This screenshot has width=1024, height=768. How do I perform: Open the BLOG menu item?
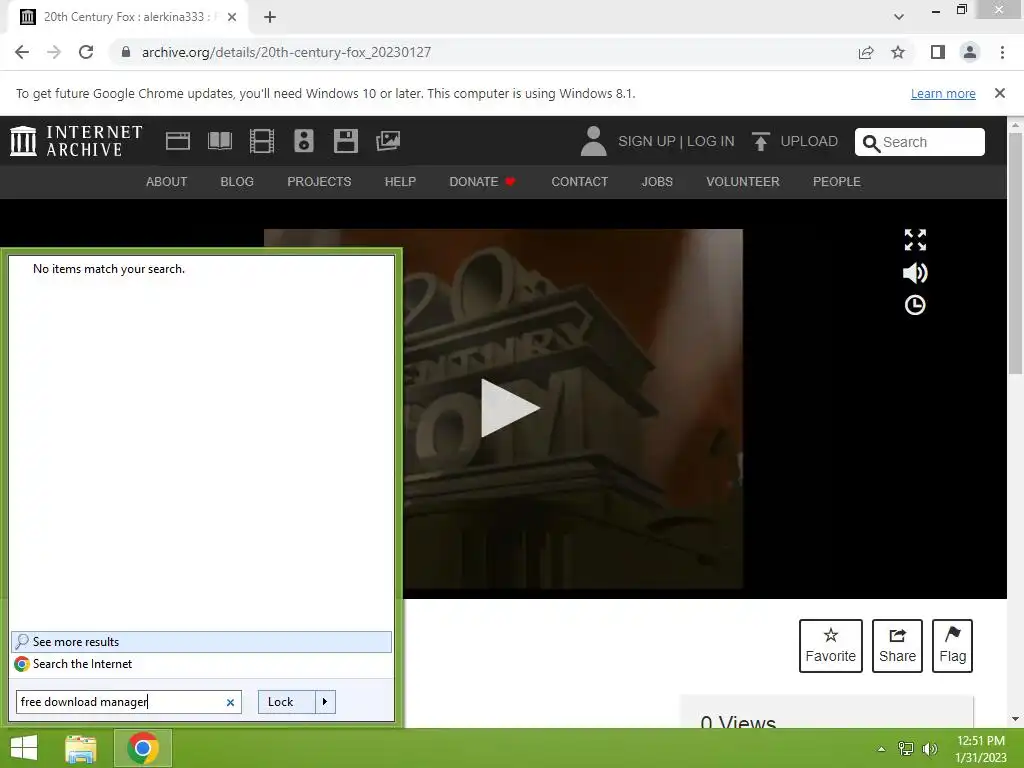[x=237, y=182]
